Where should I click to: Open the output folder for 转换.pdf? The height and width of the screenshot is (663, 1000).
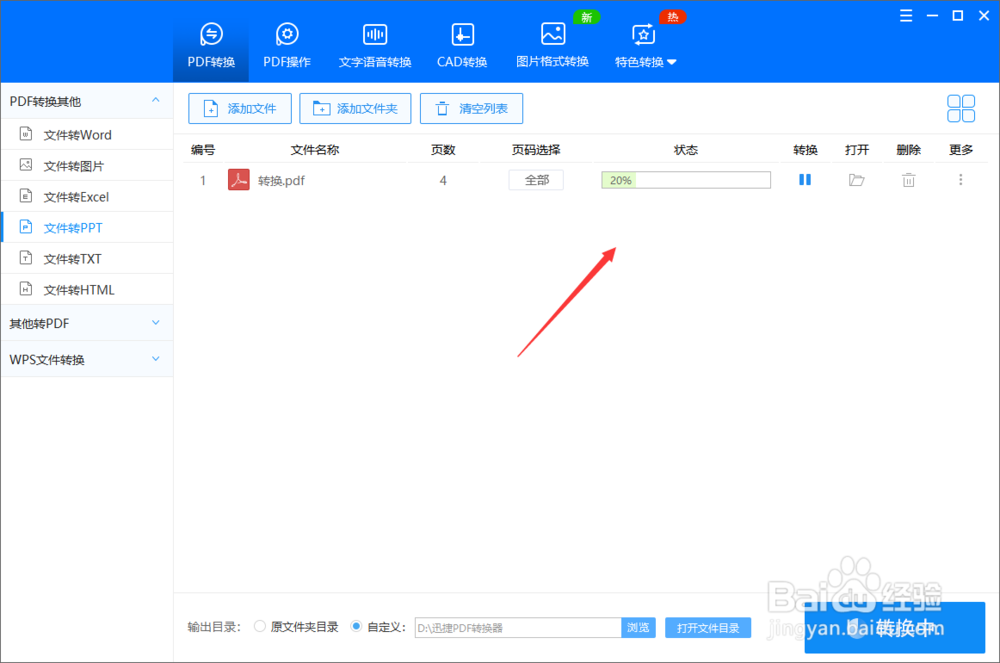click(x=857, y=180)
